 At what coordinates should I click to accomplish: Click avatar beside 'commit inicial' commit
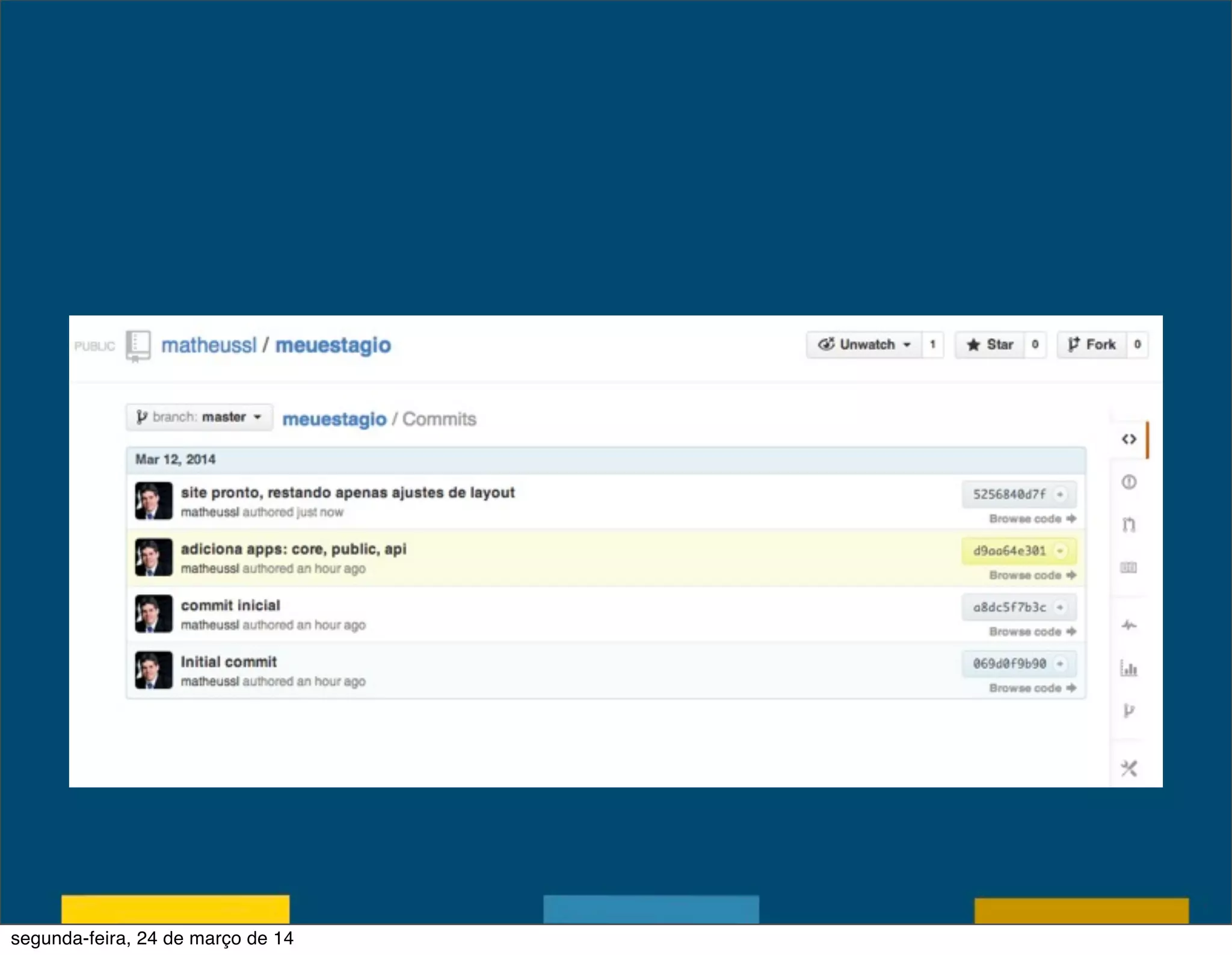pos(153,614)
